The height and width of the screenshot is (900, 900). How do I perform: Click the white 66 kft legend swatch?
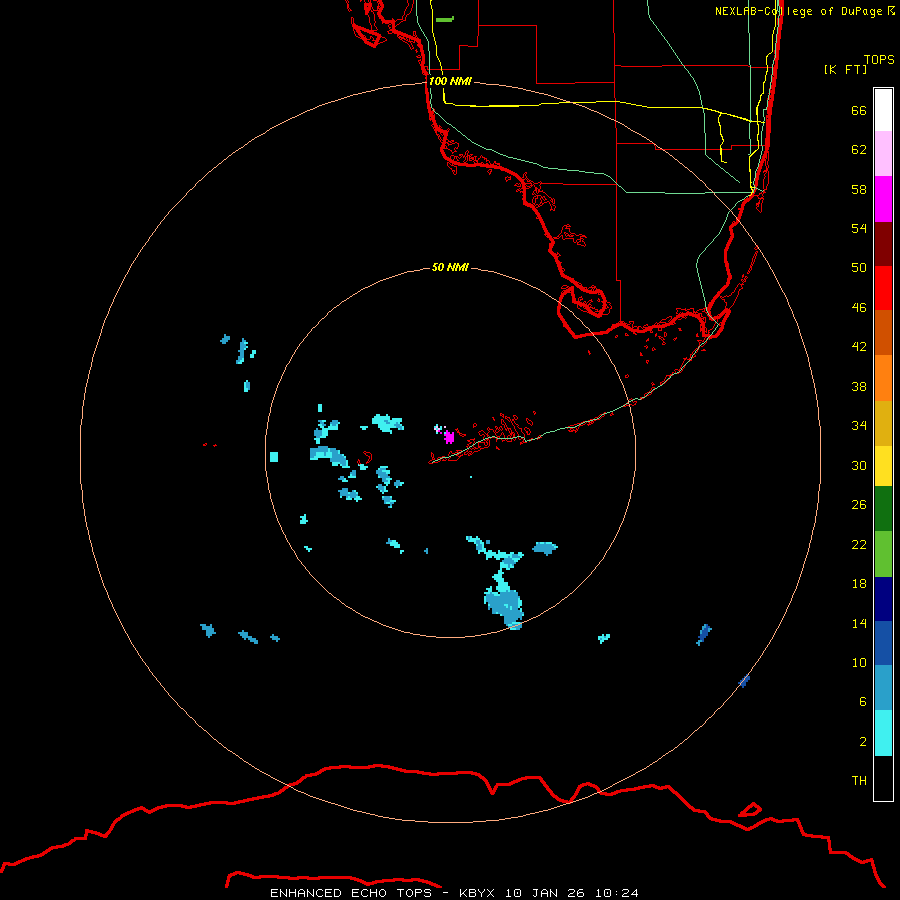pos(883,110)
